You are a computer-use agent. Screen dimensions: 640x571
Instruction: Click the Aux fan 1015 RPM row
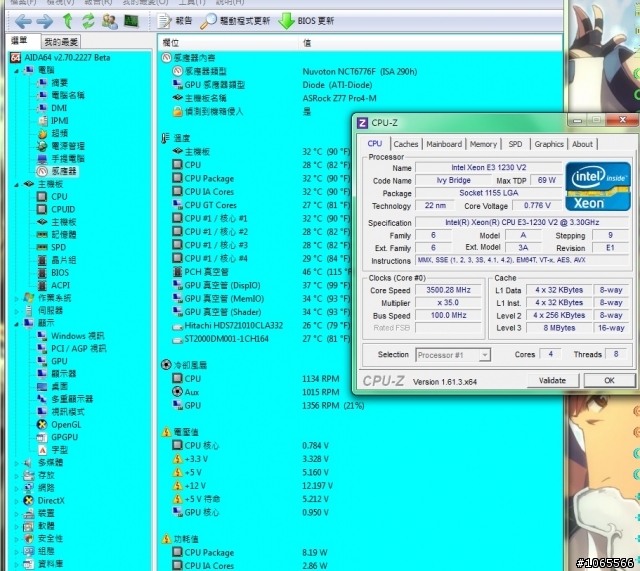[256, 392]
